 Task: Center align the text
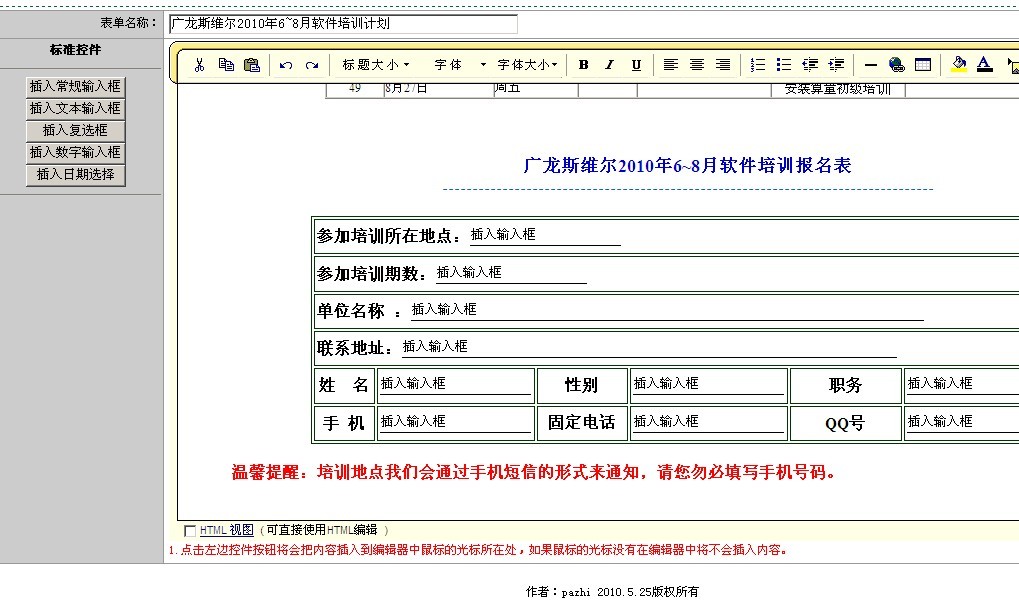(x=697, y=65)
